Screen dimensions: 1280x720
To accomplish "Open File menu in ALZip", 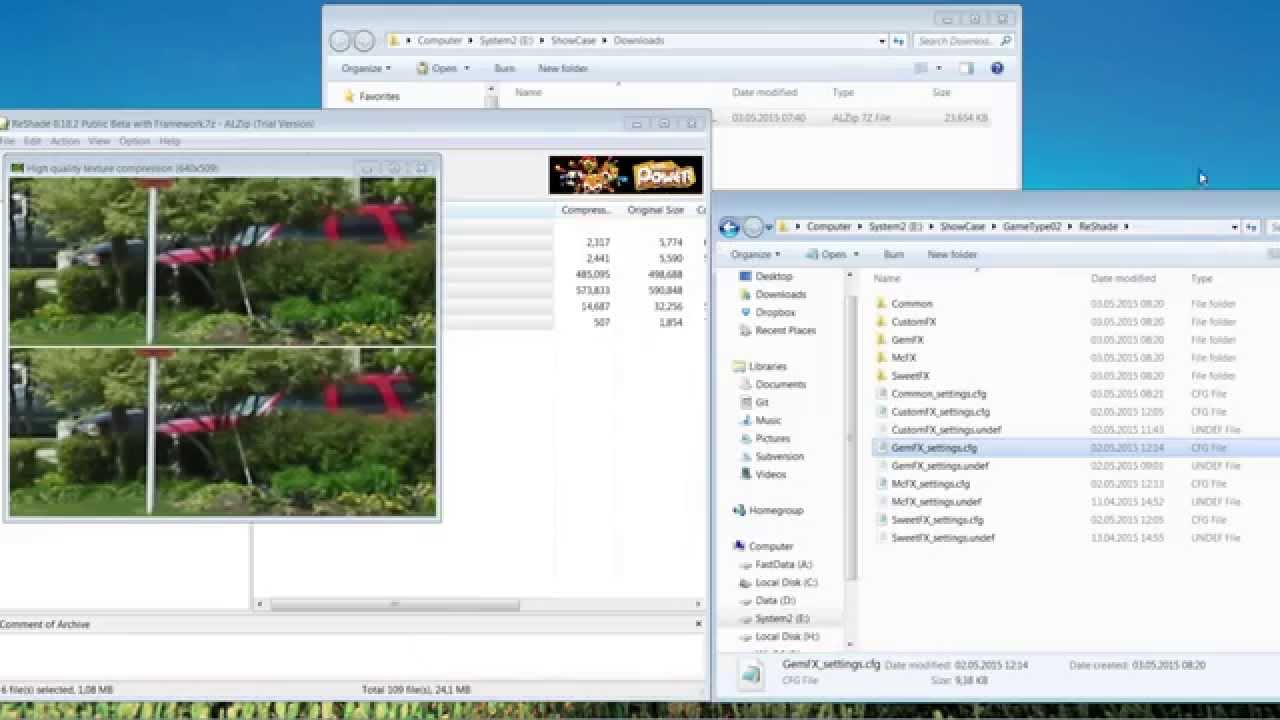I will pyautogui.click(x=7, y=142).
